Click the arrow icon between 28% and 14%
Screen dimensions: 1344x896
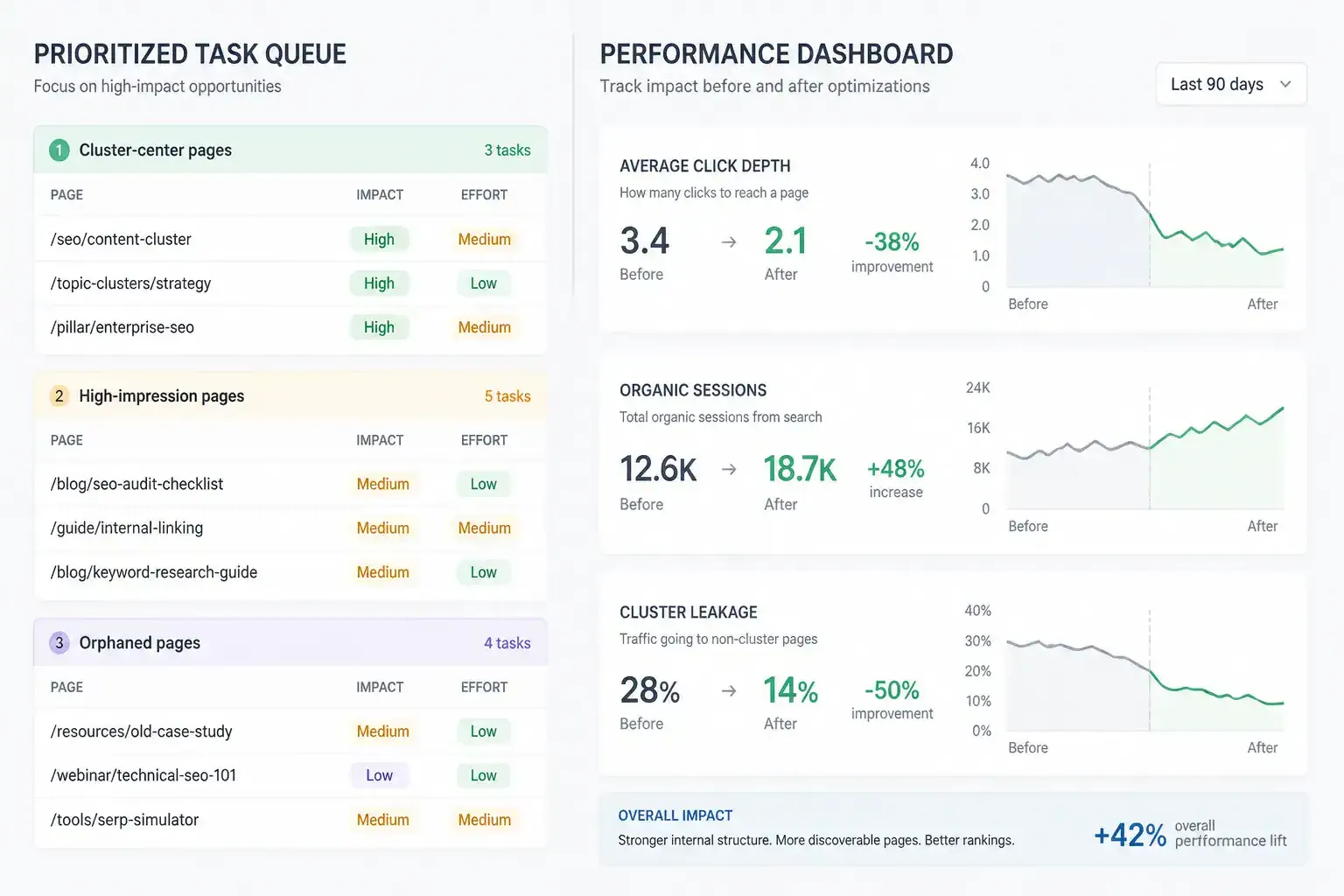click(x=728, y=691)
